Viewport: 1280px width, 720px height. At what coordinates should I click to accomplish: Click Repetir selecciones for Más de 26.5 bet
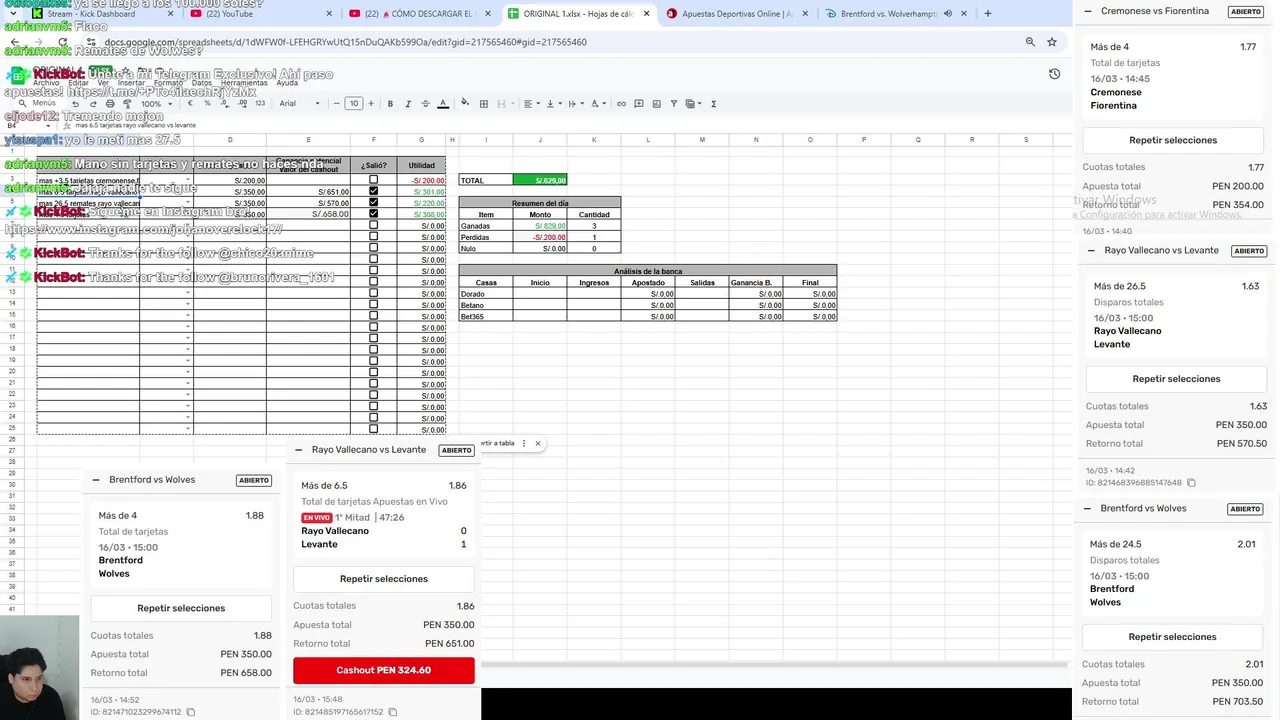click(1176, 379)
